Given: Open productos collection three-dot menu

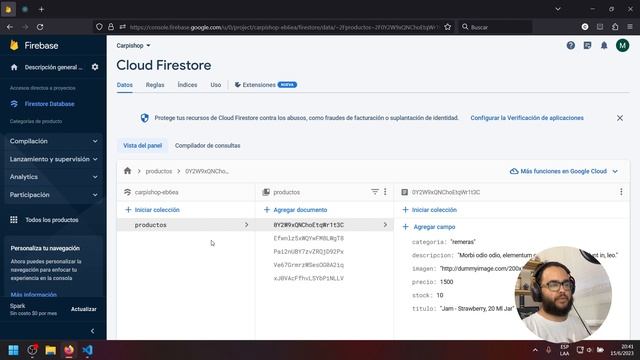Looking at the screenshot, I should [385, 192].
